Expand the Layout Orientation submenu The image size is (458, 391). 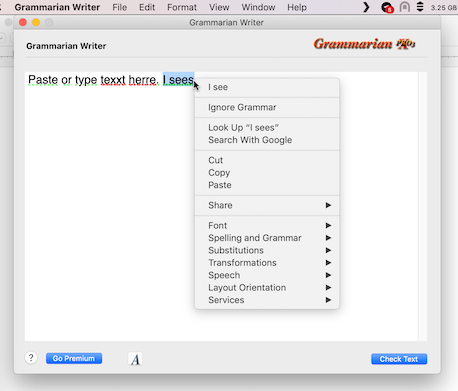(267, 288)
